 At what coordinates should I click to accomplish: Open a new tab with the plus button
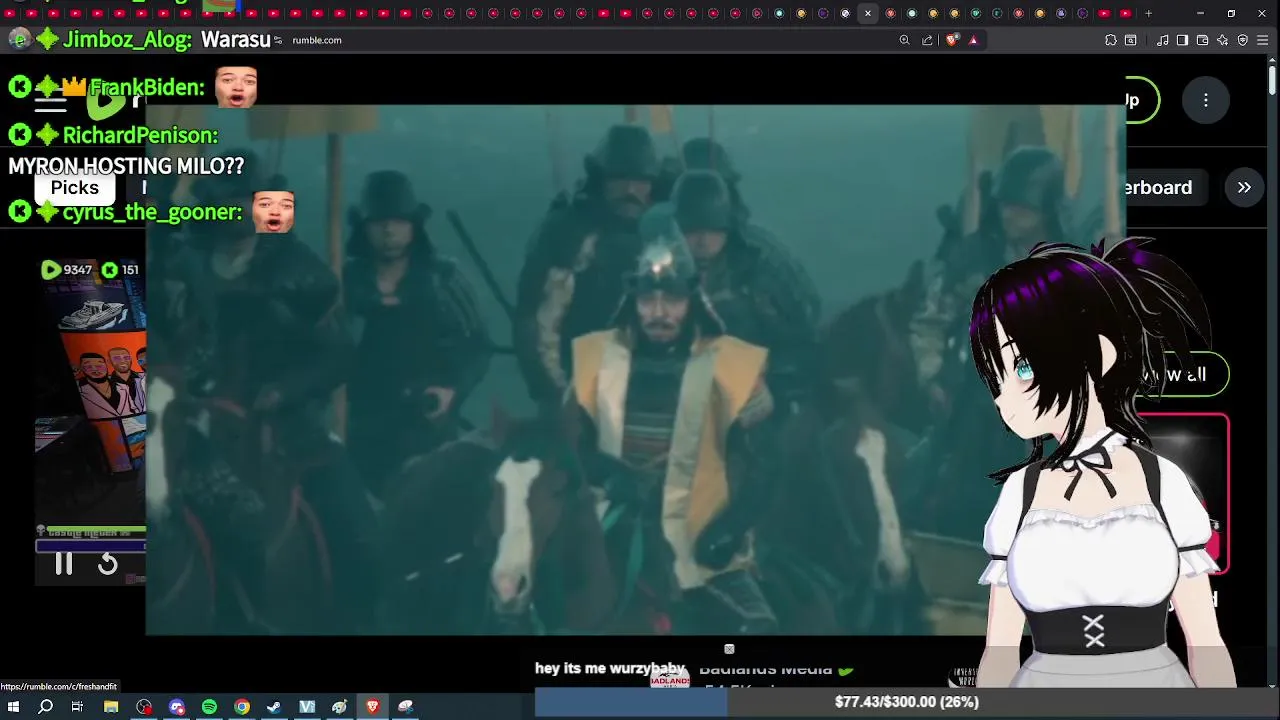click(1148, 13)
